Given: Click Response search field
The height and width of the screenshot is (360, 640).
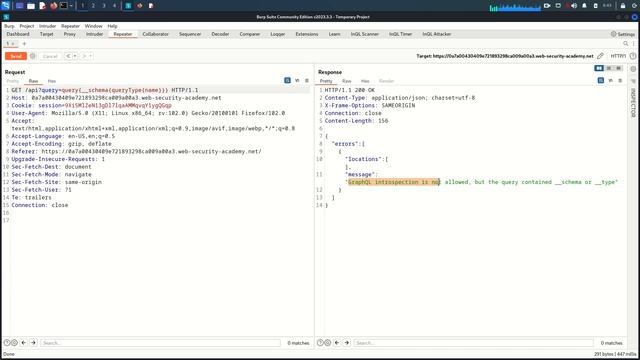Looking at the screenshot, I should pos(473,343).
